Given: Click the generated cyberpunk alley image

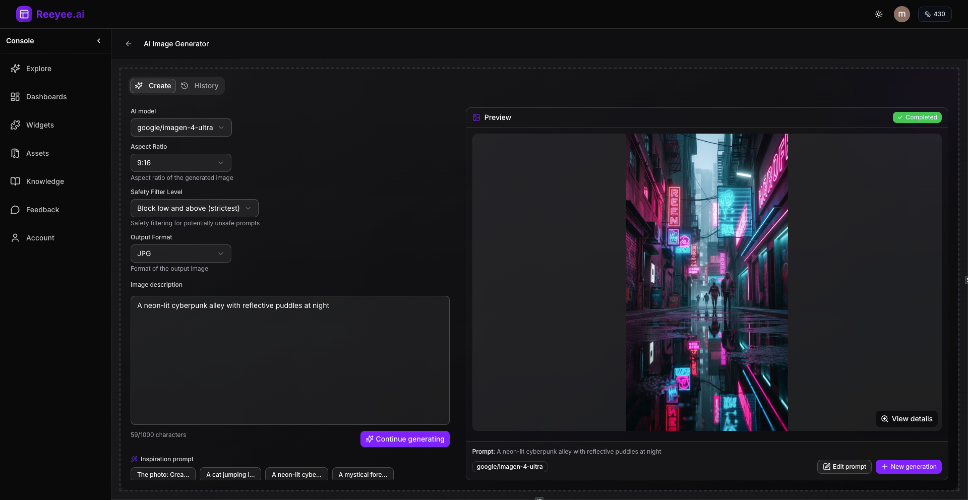Looking at the screenshot, I should (707, 282).
